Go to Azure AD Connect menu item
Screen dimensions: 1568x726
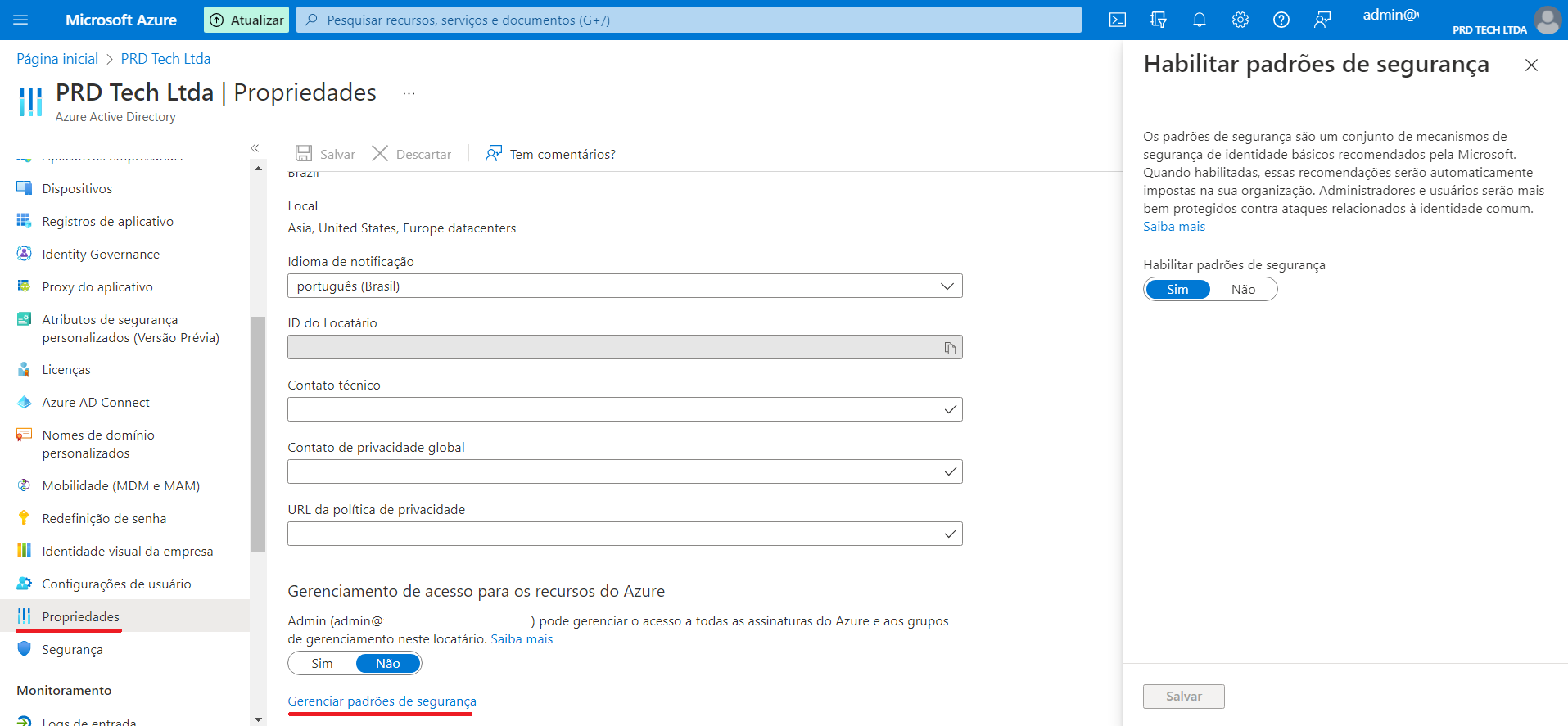(96, 403)
